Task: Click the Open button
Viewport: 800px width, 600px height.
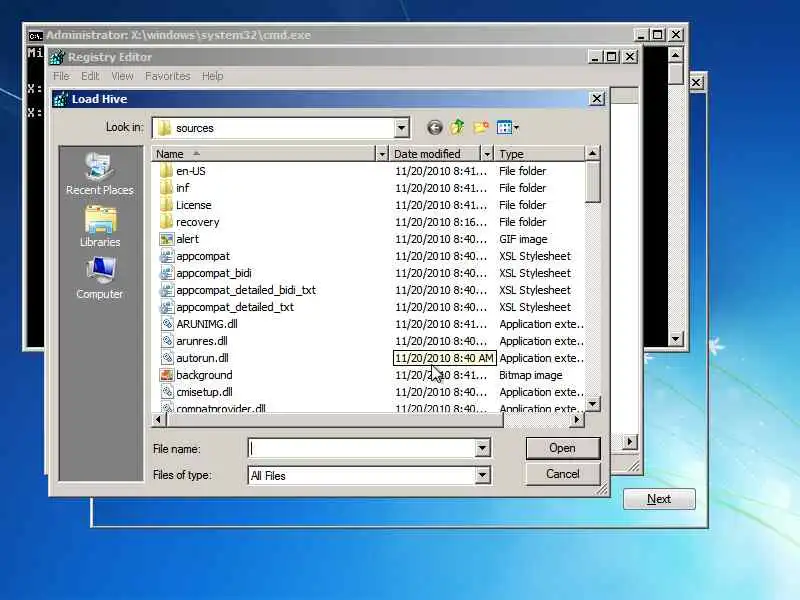Action: (563, 448)
